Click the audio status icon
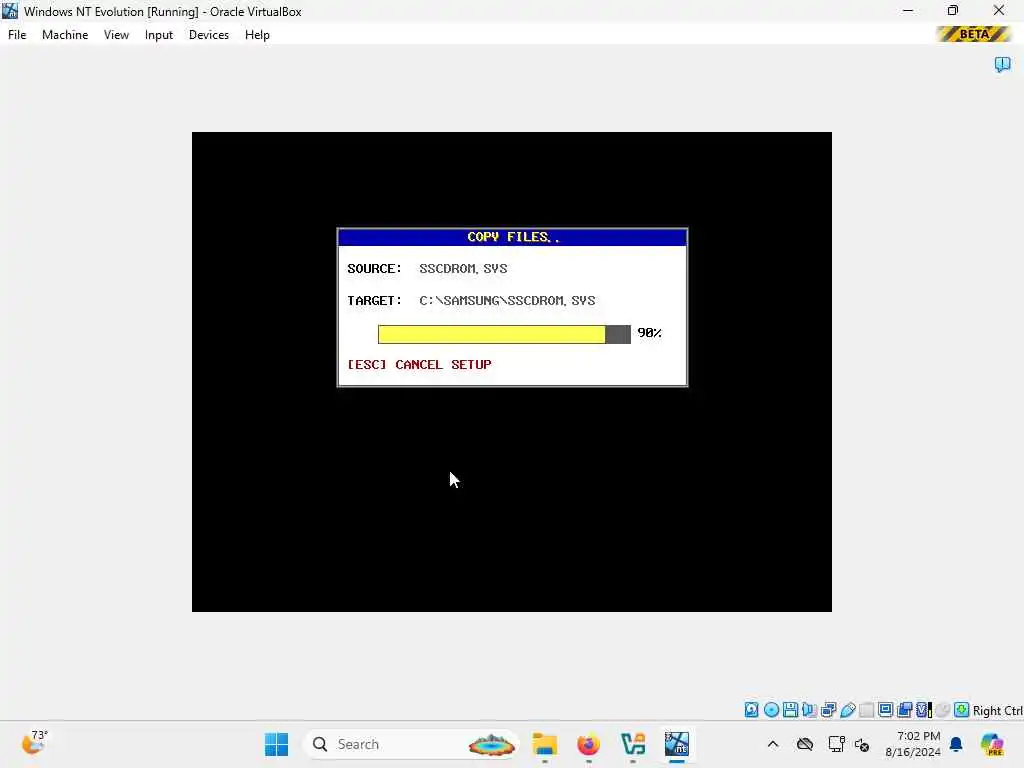The width and height of the screenshot is (1024, 768). tap(809, 710)
